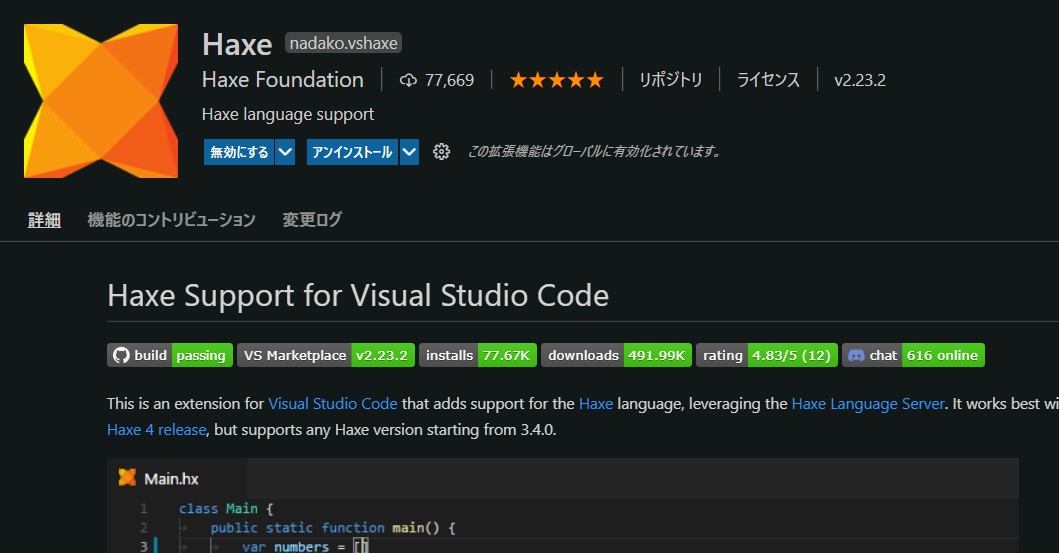Image resolution: width=1059 pixels, height=553 pixels.
Task: Click the アンインストール (Uninstall) button
Action: pyautogui.click(x=352, y=152)
